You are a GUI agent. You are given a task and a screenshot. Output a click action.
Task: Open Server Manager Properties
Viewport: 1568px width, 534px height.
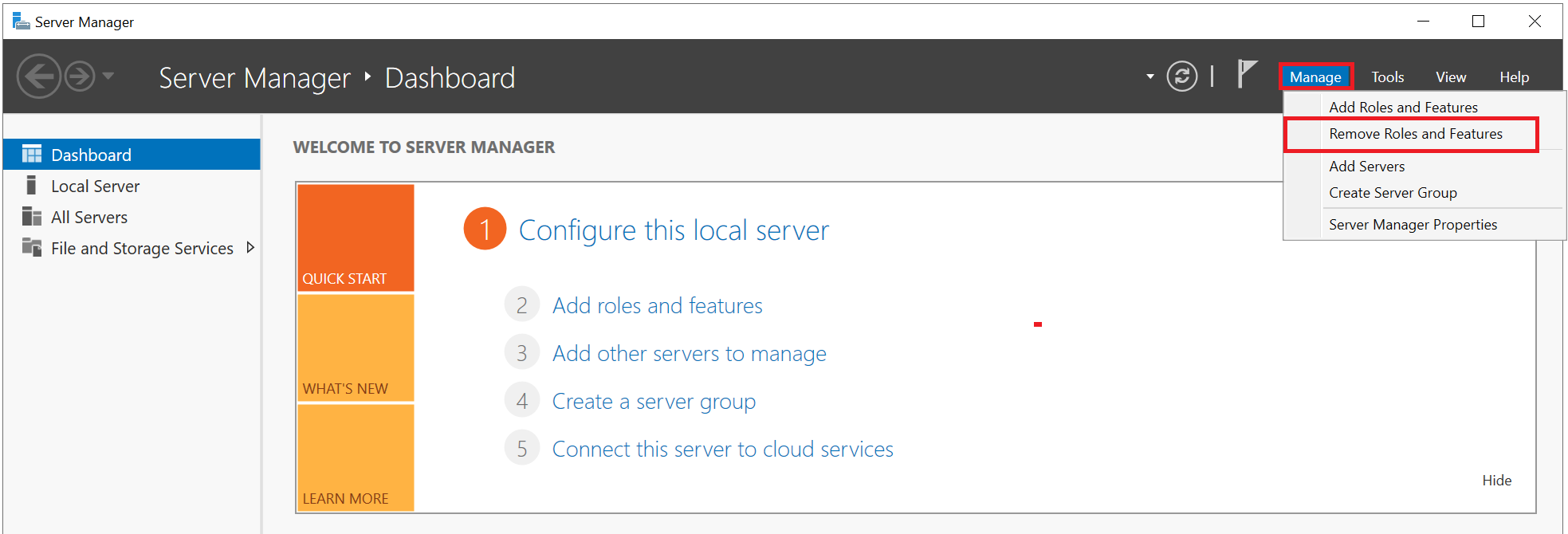[x=1413, y=224]
